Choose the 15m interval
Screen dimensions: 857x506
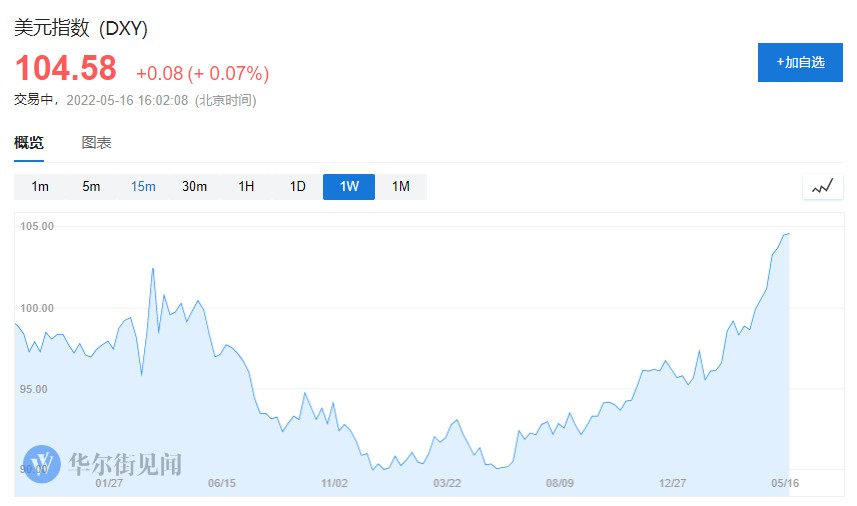click(x=143, y=187)
